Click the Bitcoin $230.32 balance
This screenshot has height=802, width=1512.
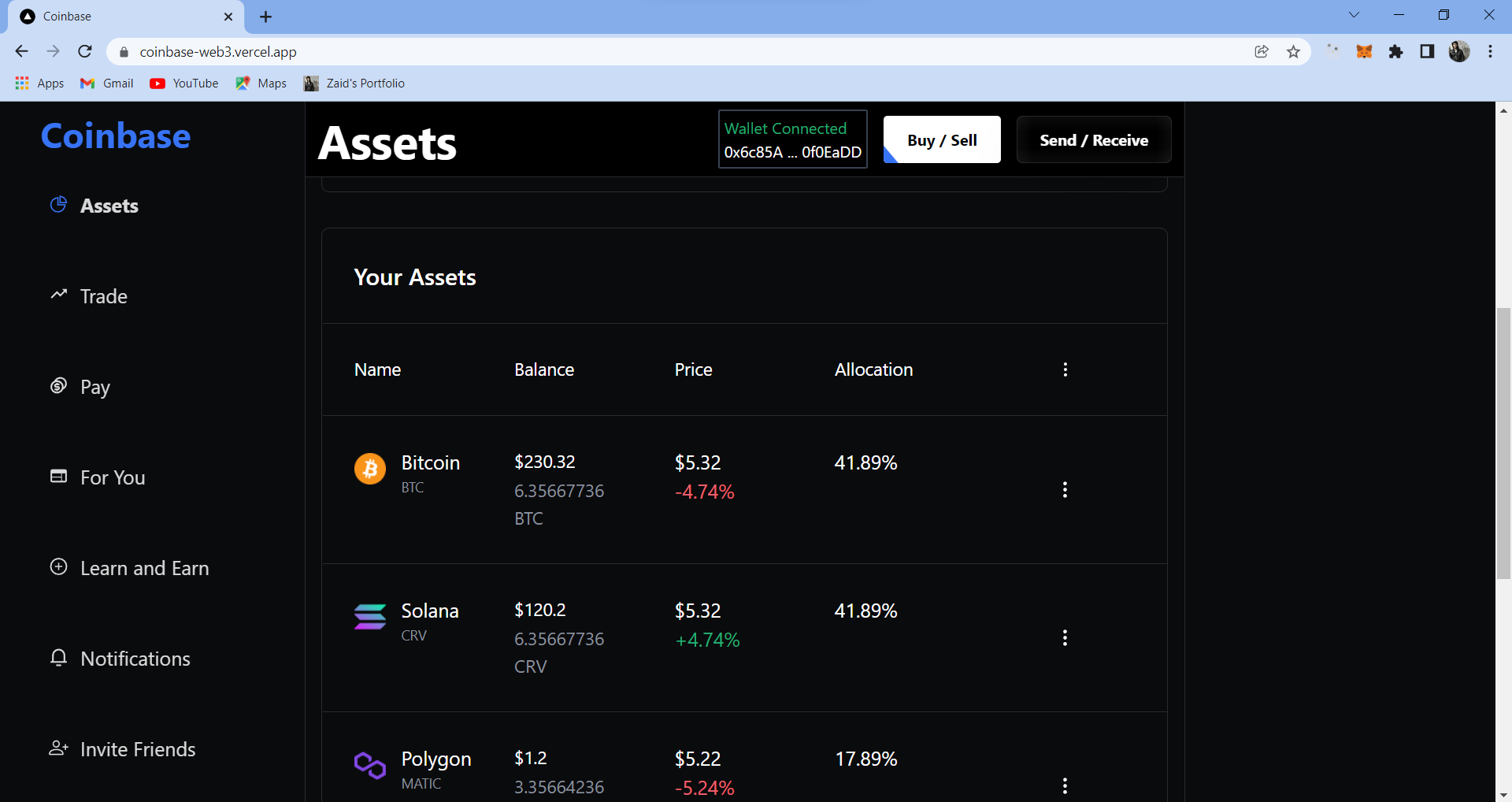click(x=545, y=462)
